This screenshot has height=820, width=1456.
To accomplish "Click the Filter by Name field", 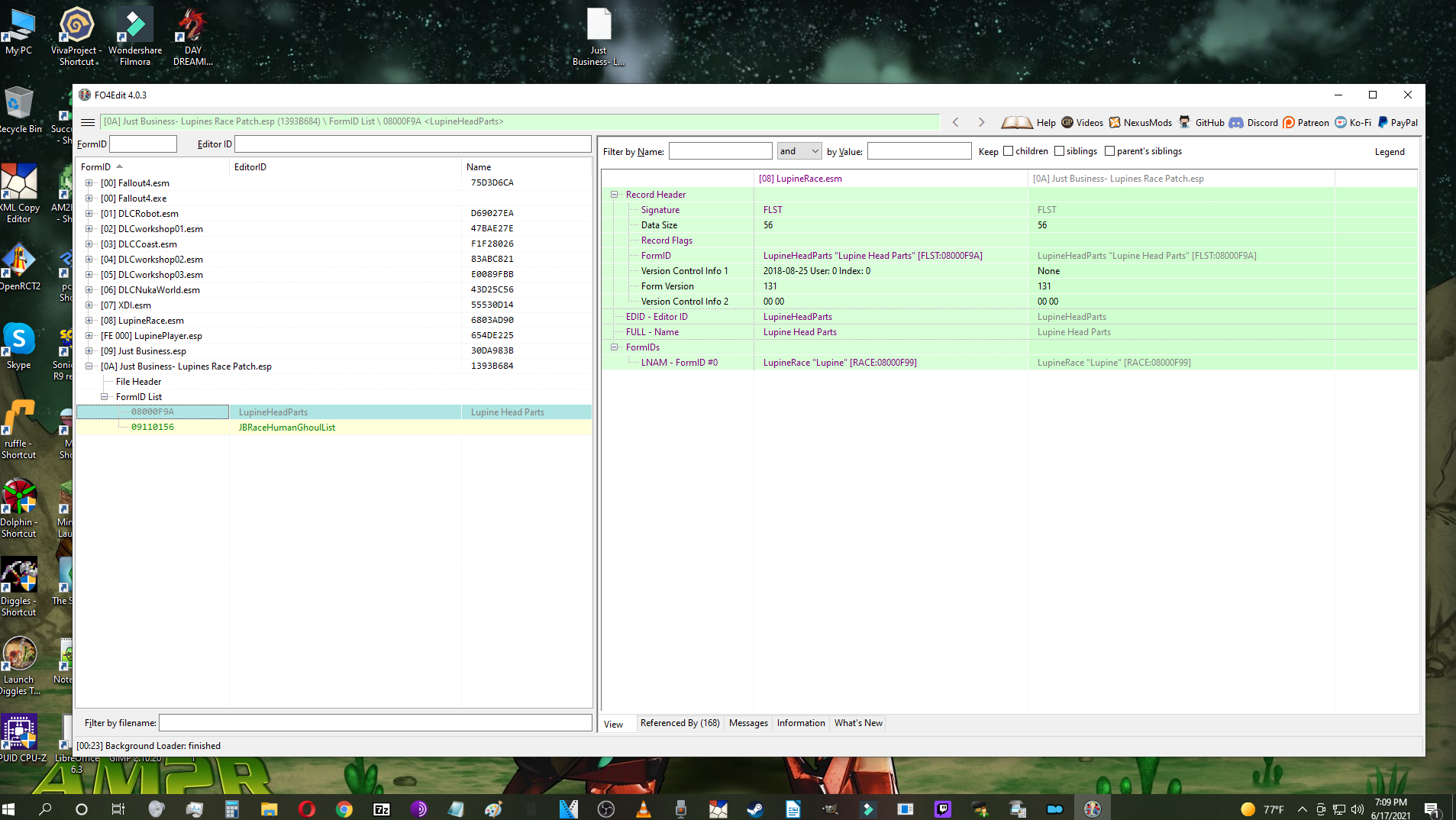I will (x=720, y=151).
